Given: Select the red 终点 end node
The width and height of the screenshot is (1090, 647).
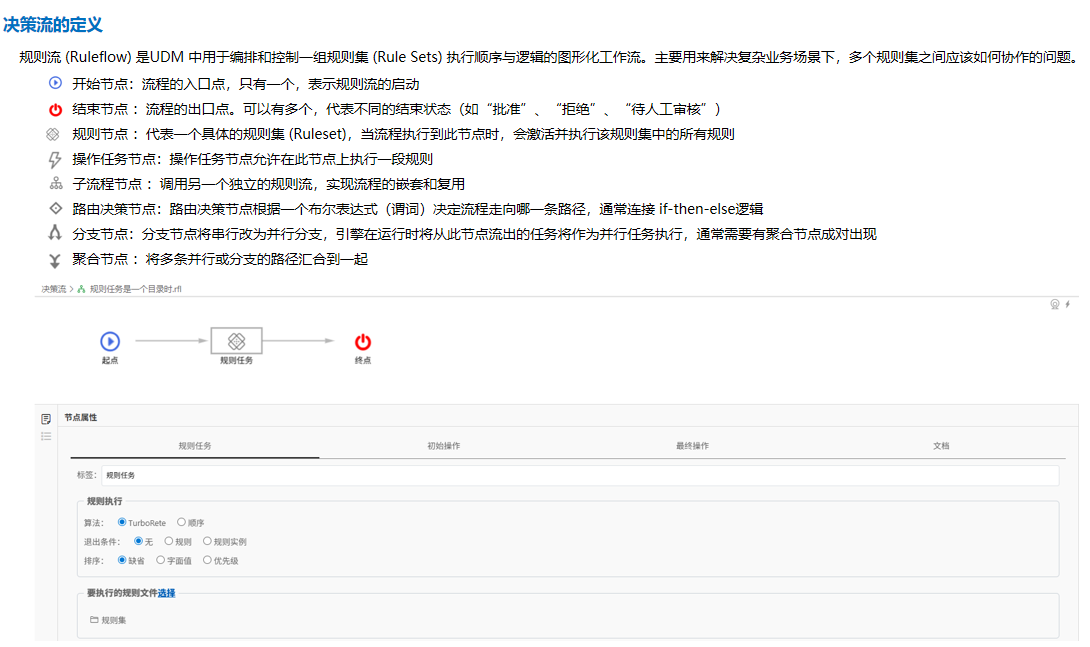Looking at the screenshot, I should click(363, 341).
